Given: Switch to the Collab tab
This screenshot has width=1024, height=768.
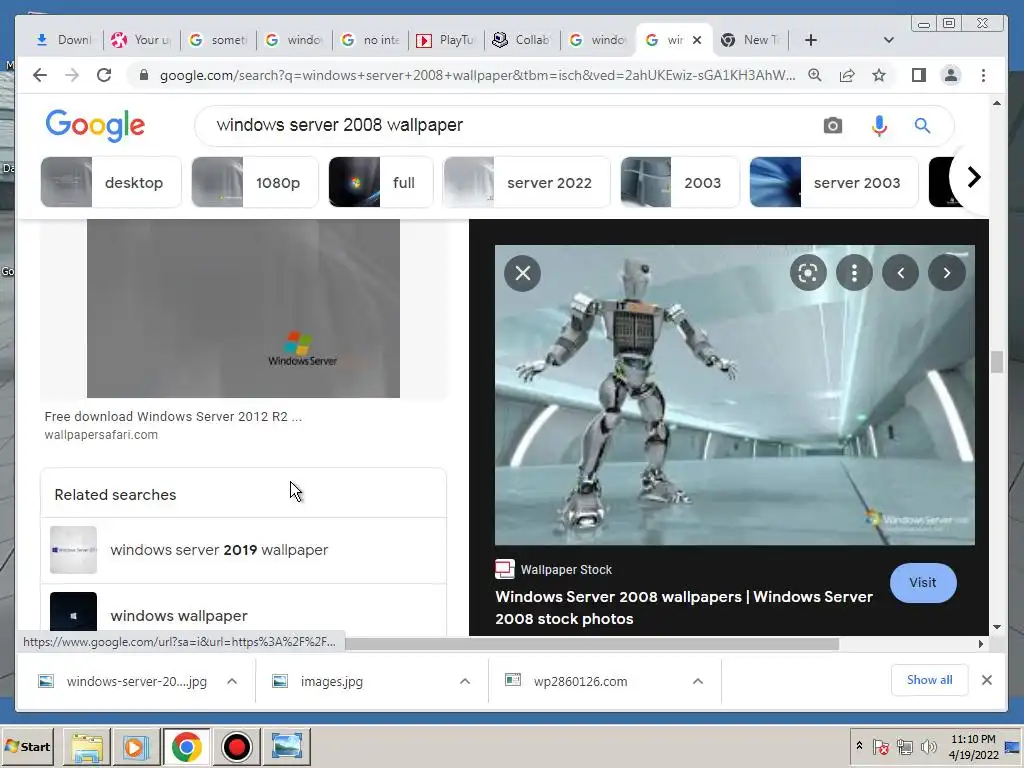Looking at the screenshot, I should 522,40.
